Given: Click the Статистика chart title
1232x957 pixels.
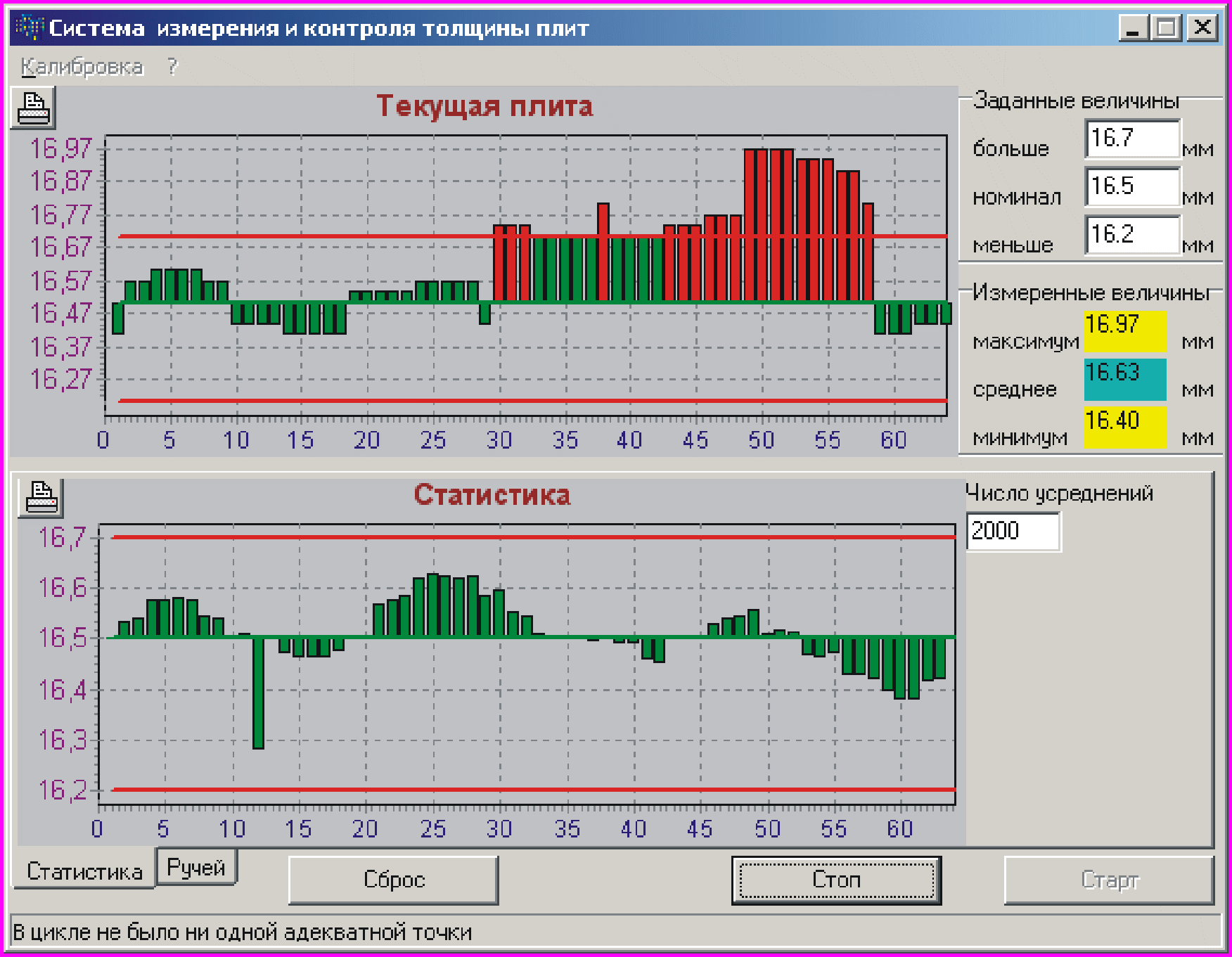Looking at the screenshot, I should (x=492, y=494).
